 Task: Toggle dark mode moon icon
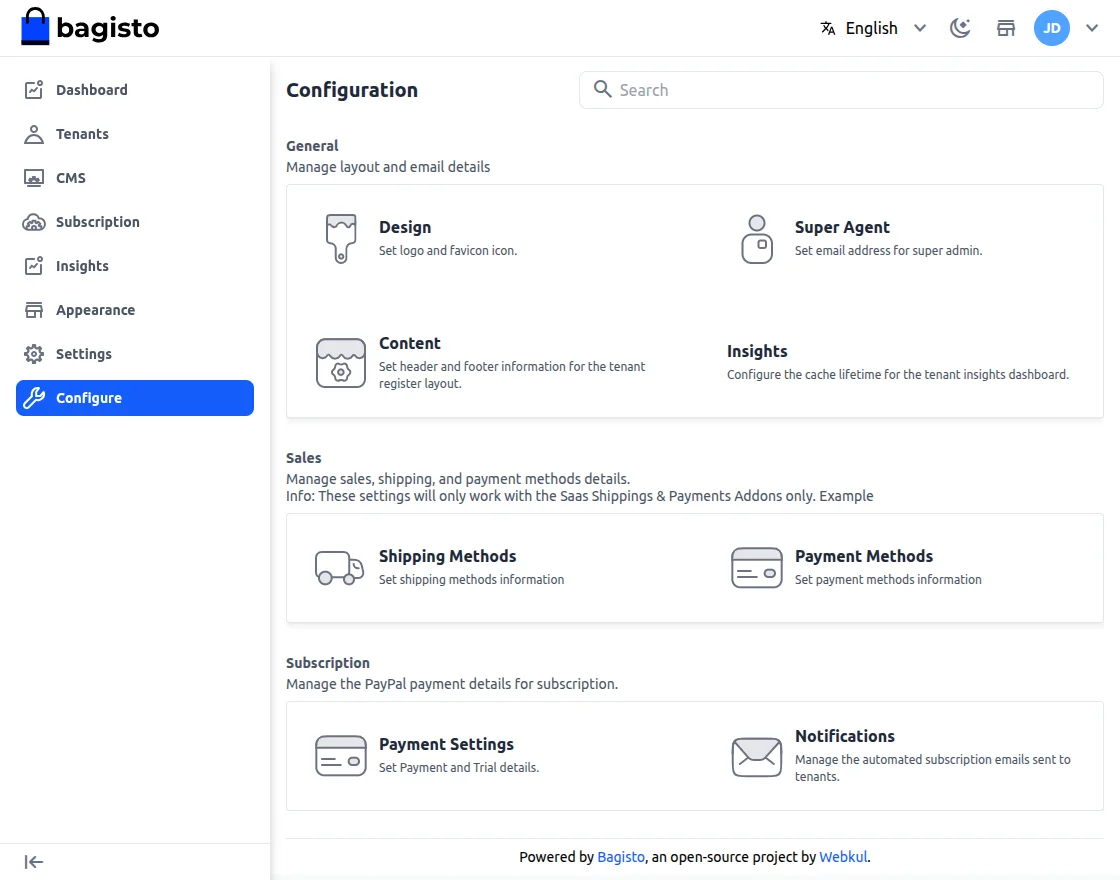(x=960, y=28)
